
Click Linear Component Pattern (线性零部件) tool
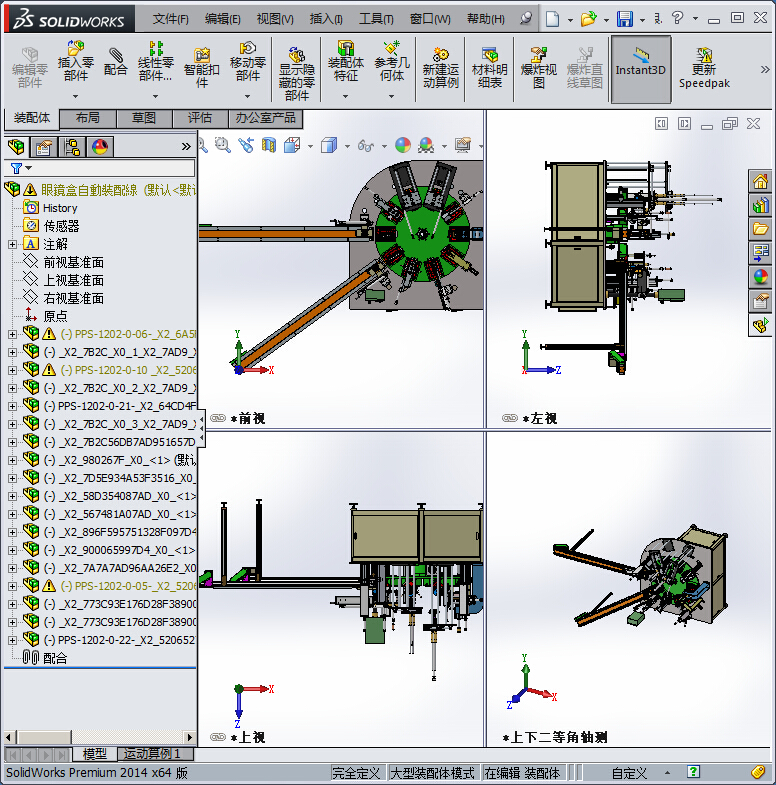(x=156, y=62)
